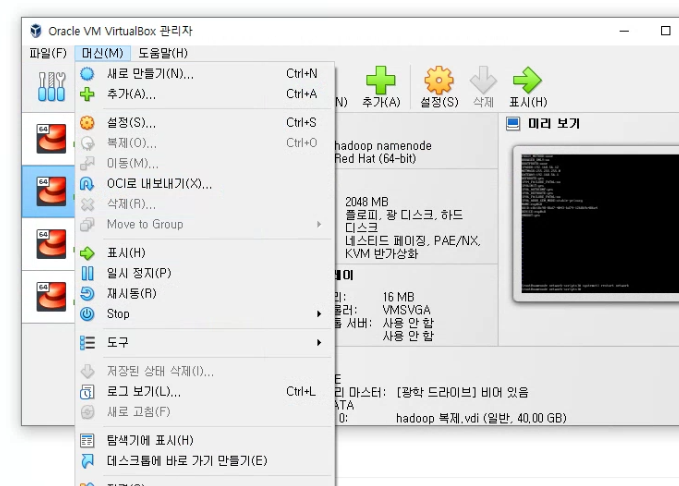679x486 pixels.
Task: Click the blue new-machine icon in menu
Action: 87,74
